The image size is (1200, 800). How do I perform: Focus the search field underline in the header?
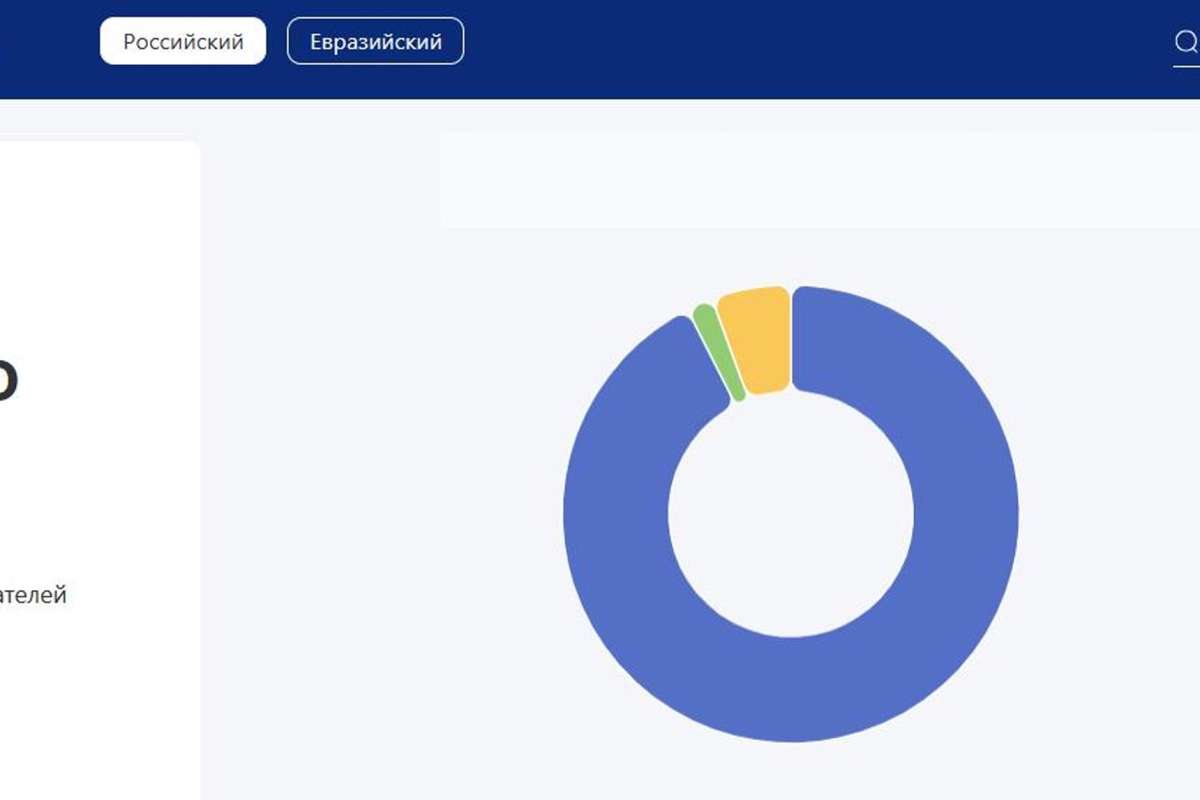click(1186, 65)
